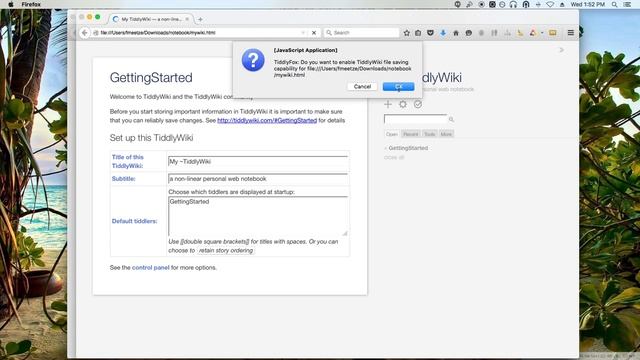Screen dimensions: 640x360
Task: Click the question mark icon in the dialog
Action: click(253, 60)
